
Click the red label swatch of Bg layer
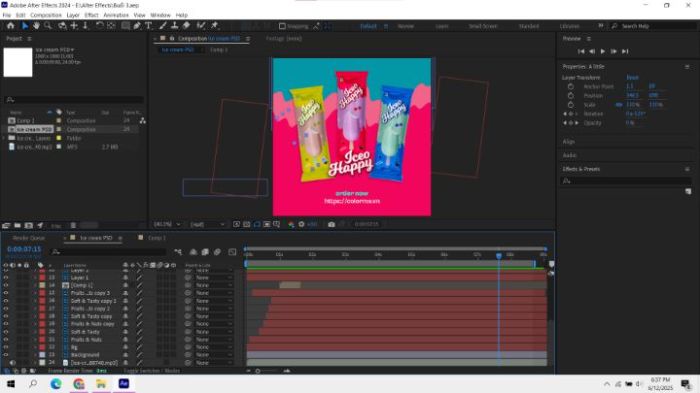coord(42,347)
